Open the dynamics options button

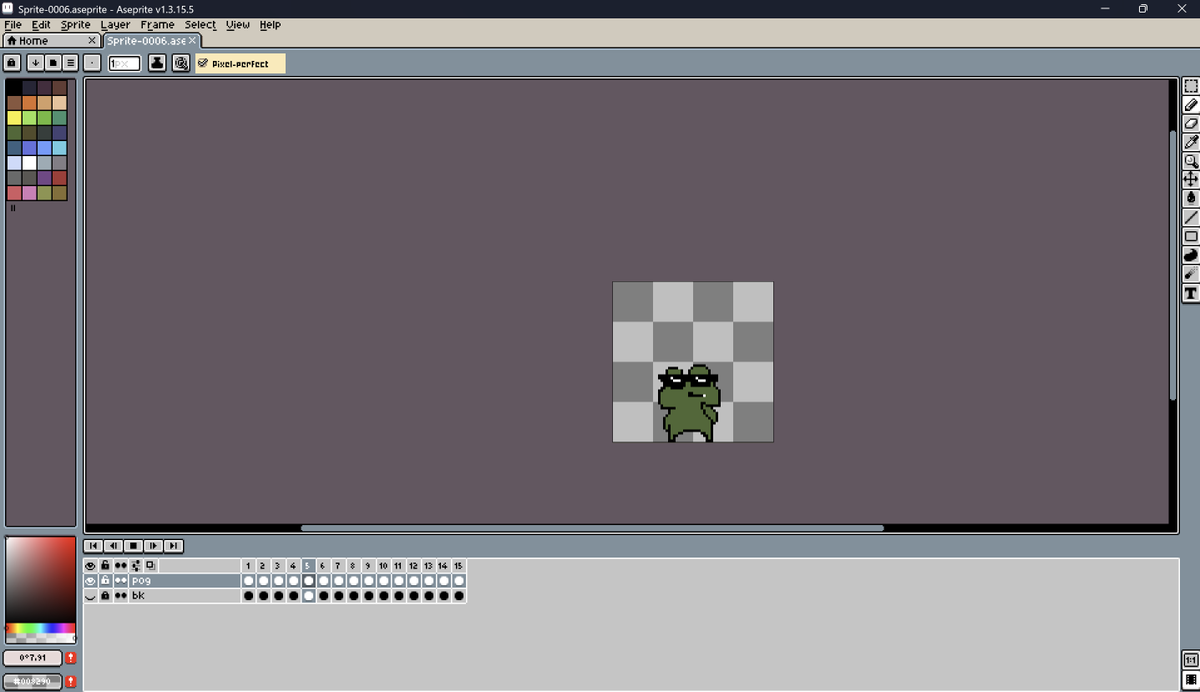180,63
